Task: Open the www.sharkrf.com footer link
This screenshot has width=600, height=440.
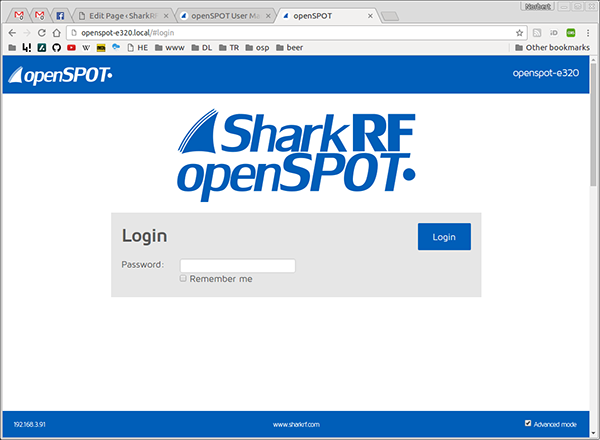Action: pyautogui.click(x=296, y=424)
